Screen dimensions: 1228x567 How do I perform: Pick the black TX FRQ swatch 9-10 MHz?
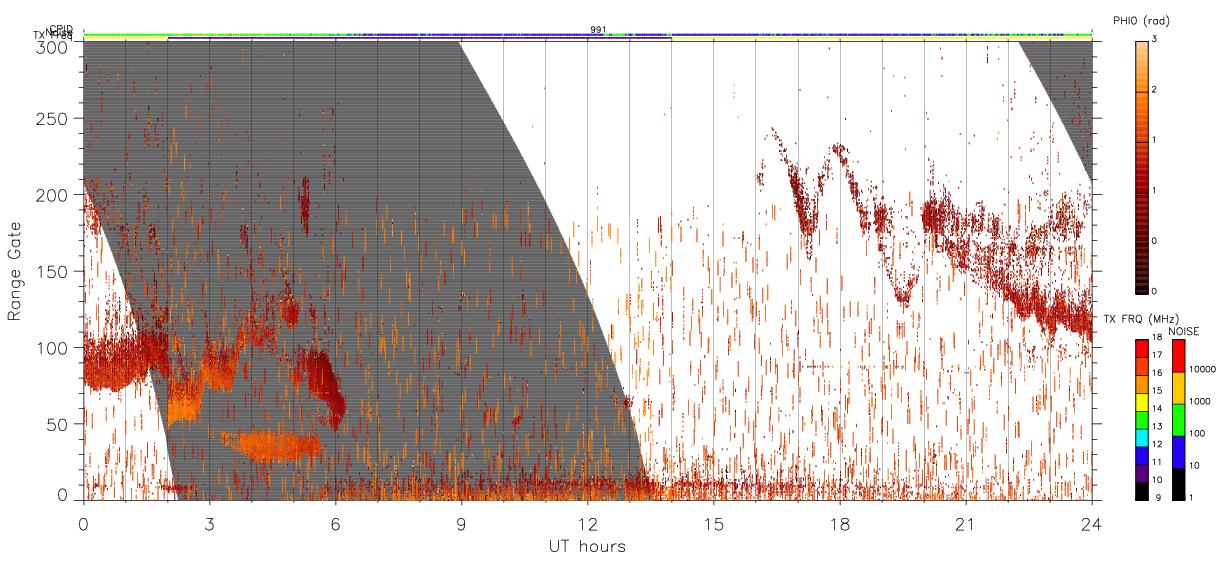[1142, 490]
